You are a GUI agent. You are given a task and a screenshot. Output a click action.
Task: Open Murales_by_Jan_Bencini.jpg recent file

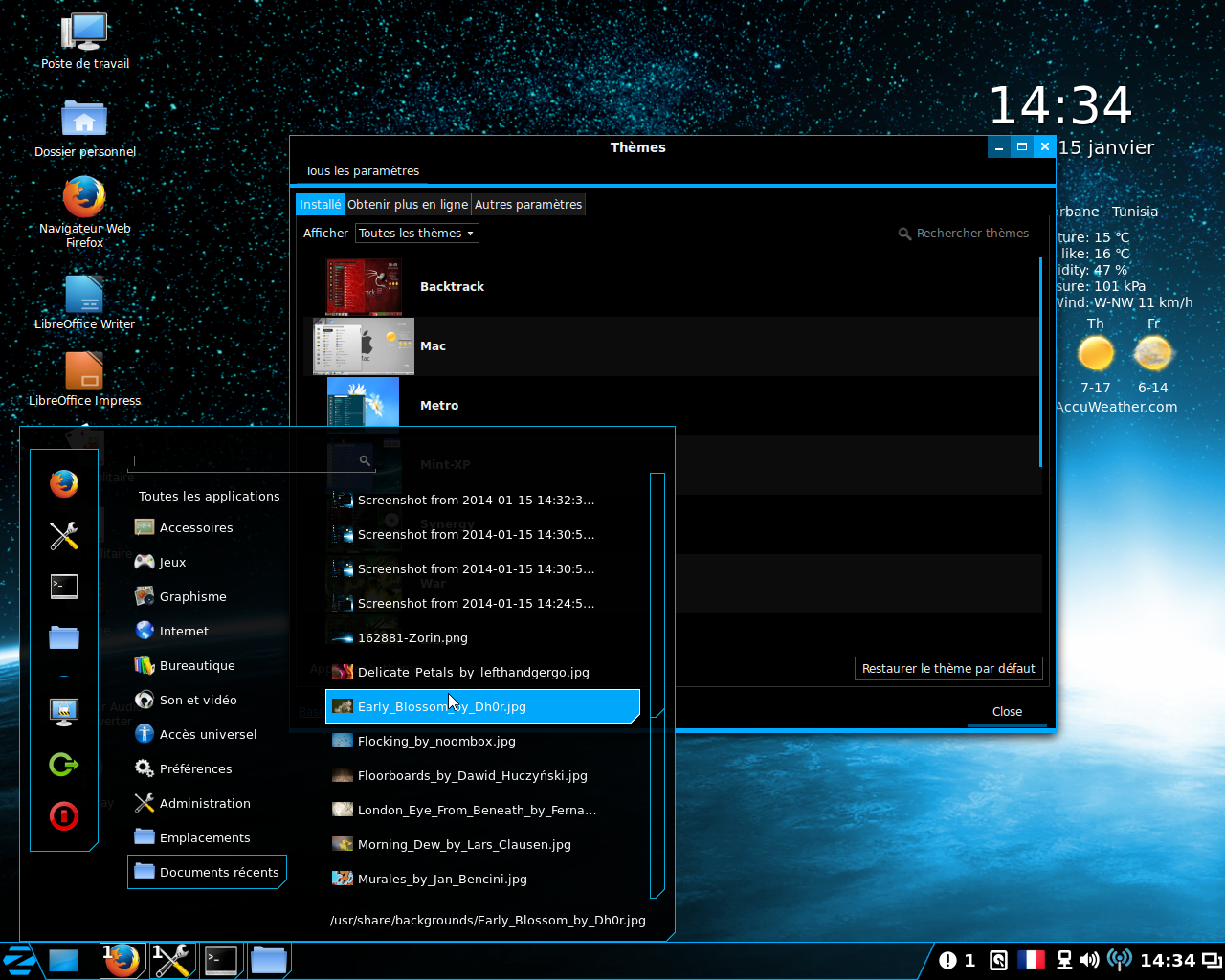482,880
